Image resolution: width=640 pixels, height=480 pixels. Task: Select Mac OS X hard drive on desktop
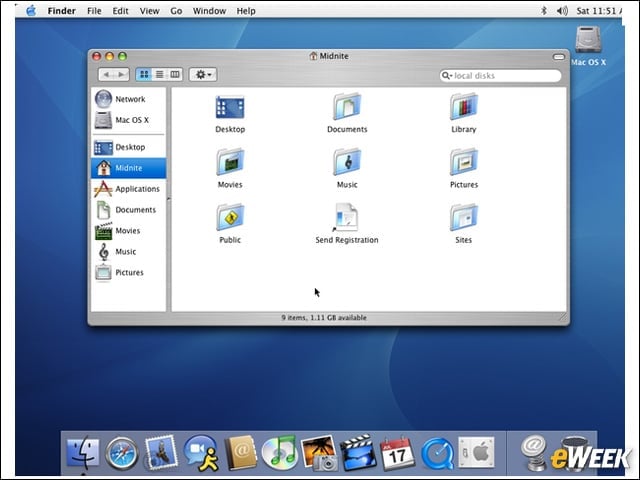588,45
